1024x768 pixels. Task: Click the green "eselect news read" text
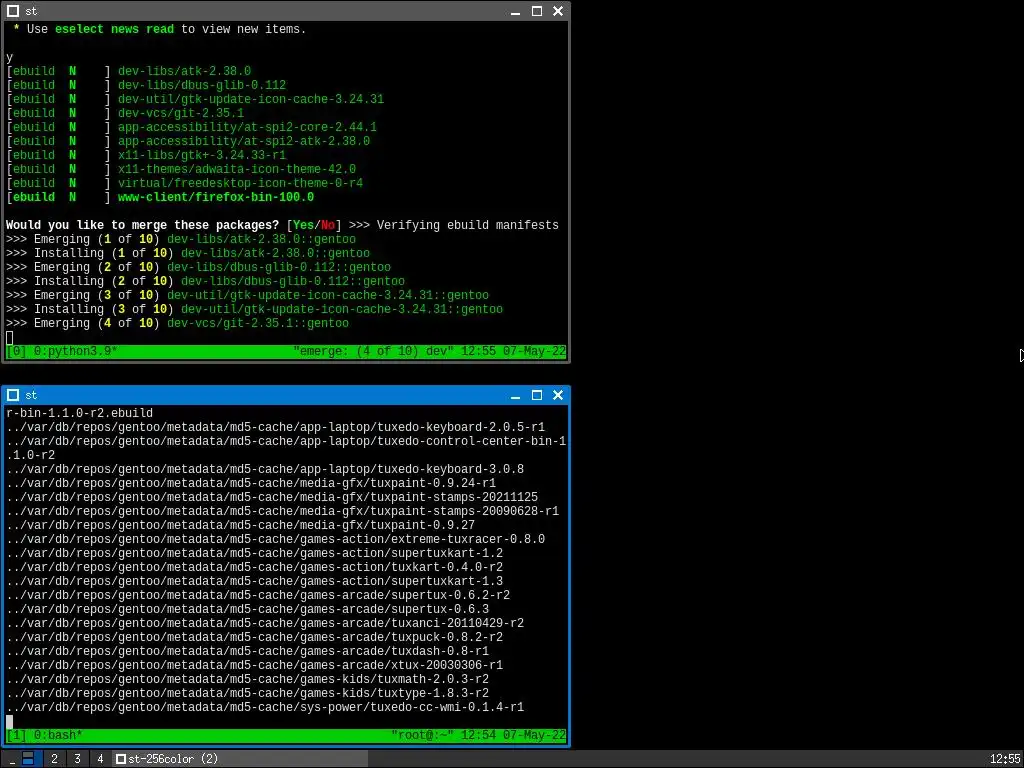click(x=114, y=29)
